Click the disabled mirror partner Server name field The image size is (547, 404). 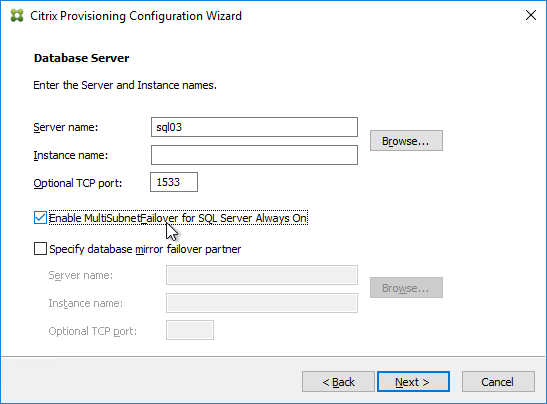coord(262,275)
